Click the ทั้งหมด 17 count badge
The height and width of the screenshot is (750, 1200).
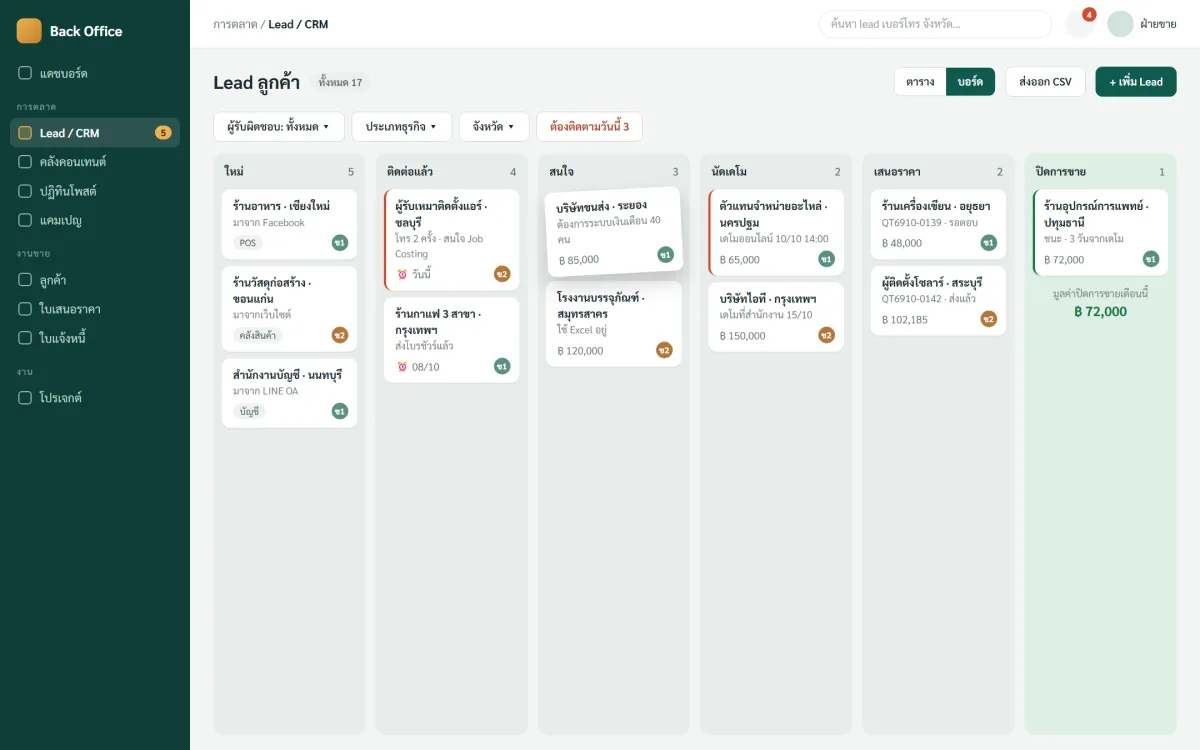click(x=340, y=82)
